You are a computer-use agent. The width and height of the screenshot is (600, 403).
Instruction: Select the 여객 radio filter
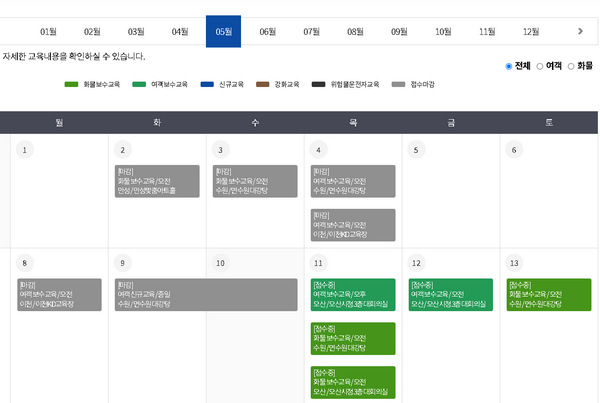coord(540,67)
